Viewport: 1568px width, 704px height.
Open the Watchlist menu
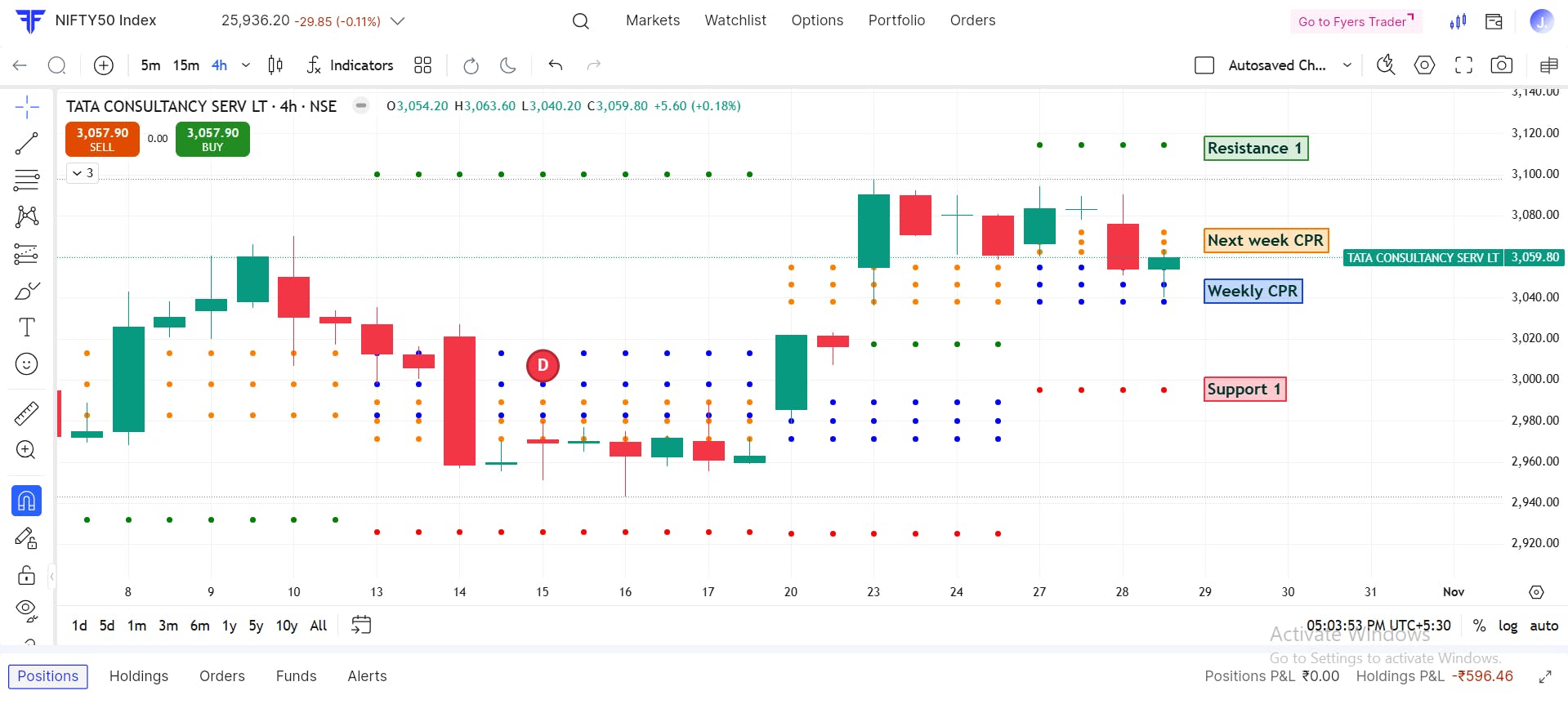(735, 20)
